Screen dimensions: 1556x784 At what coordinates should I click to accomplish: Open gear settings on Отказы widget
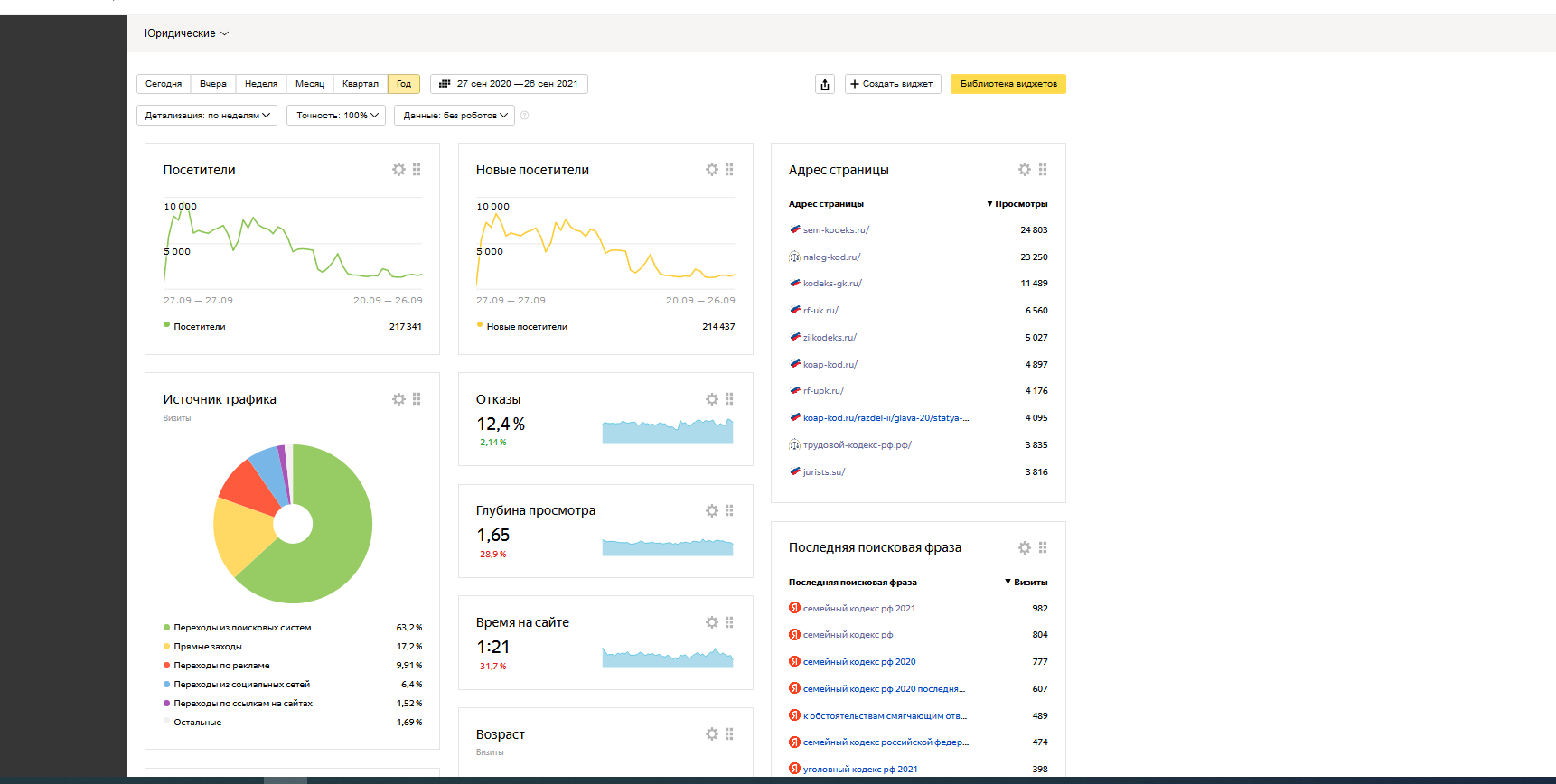coord(711,399)
